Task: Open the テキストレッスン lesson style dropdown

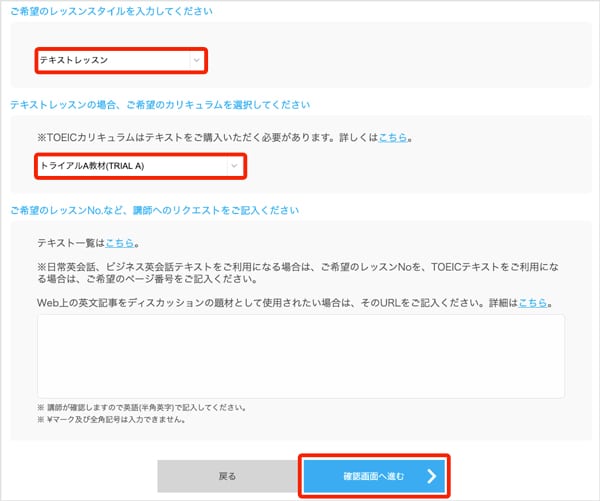Action: [x=110, y=61]
